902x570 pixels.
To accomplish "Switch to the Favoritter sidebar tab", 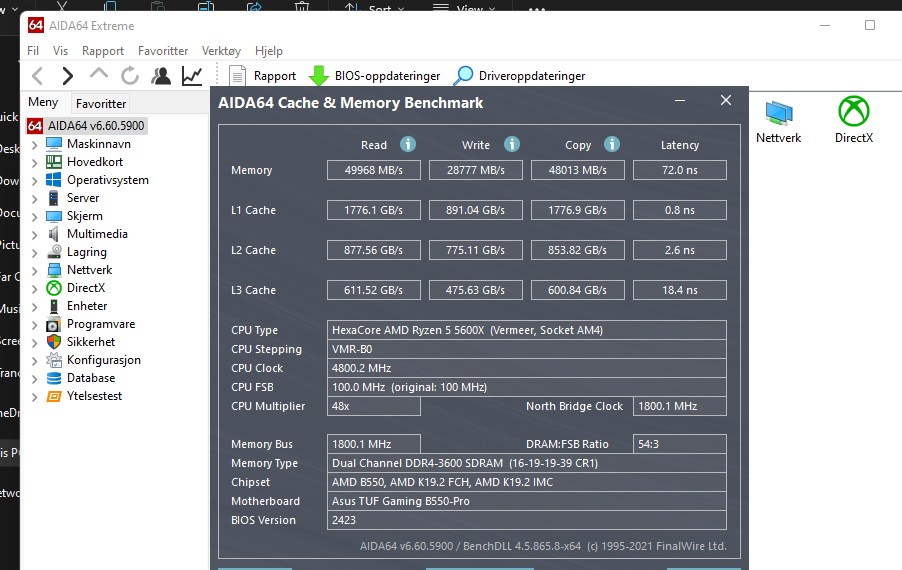I will (101, 104).
